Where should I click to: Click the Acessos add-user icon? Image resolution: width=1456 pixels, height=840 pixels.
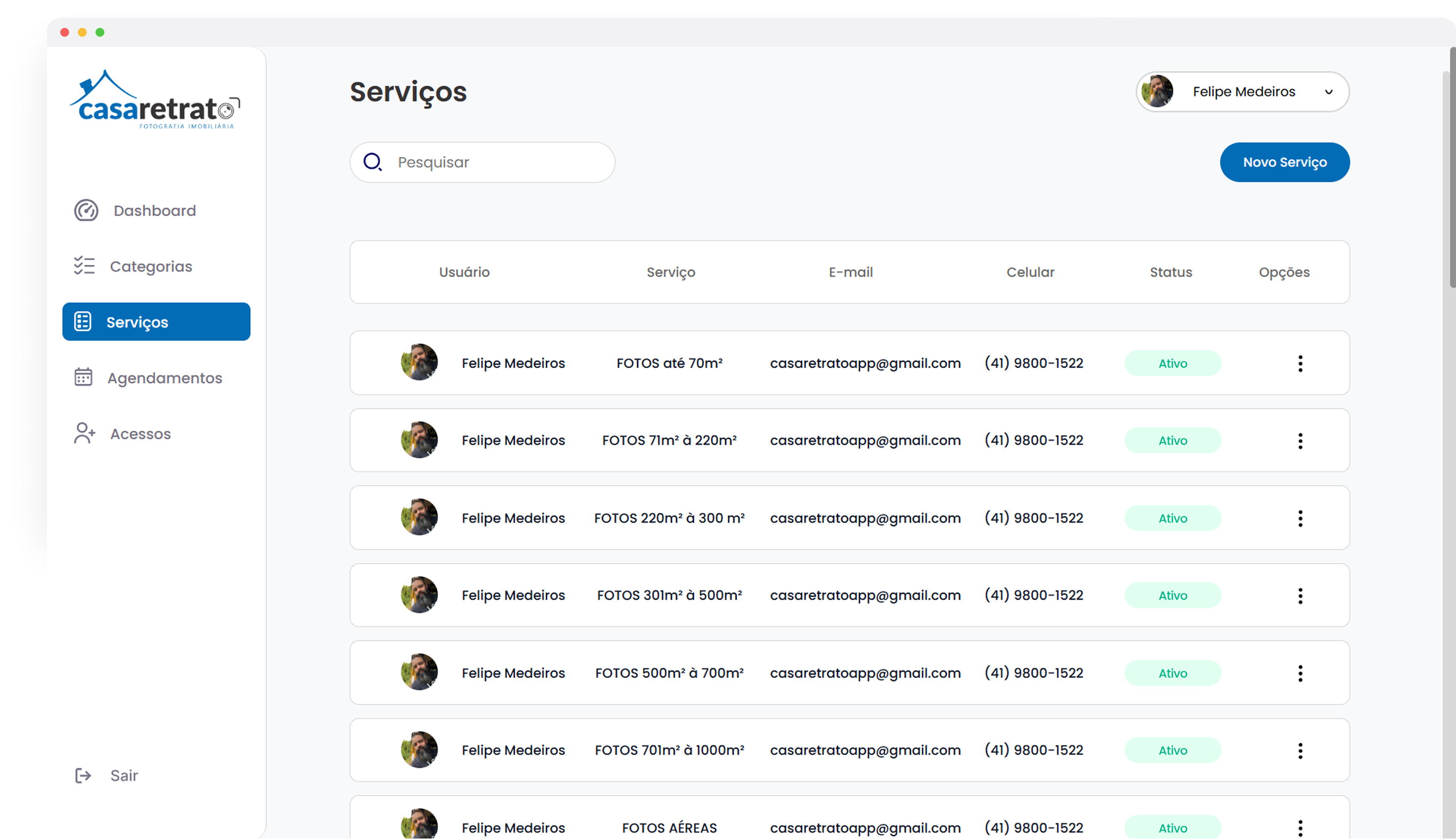point(84,433)
